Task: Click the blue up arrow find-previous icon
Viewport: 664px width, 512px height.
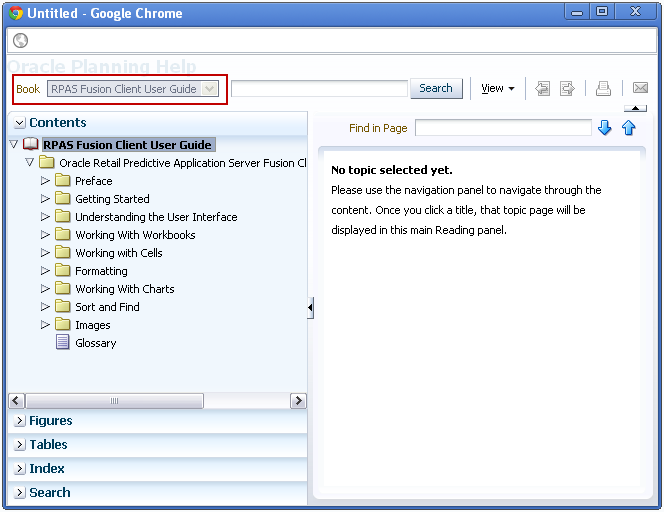Action: click(628, 127)
